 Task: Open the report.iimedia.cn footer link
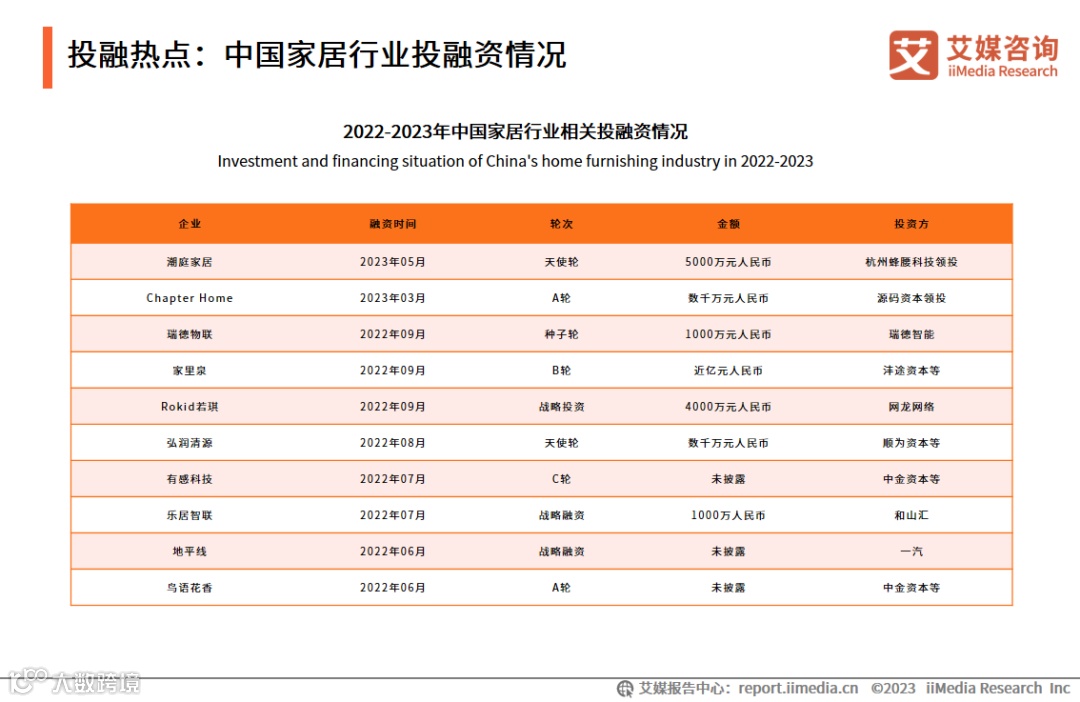798,688
